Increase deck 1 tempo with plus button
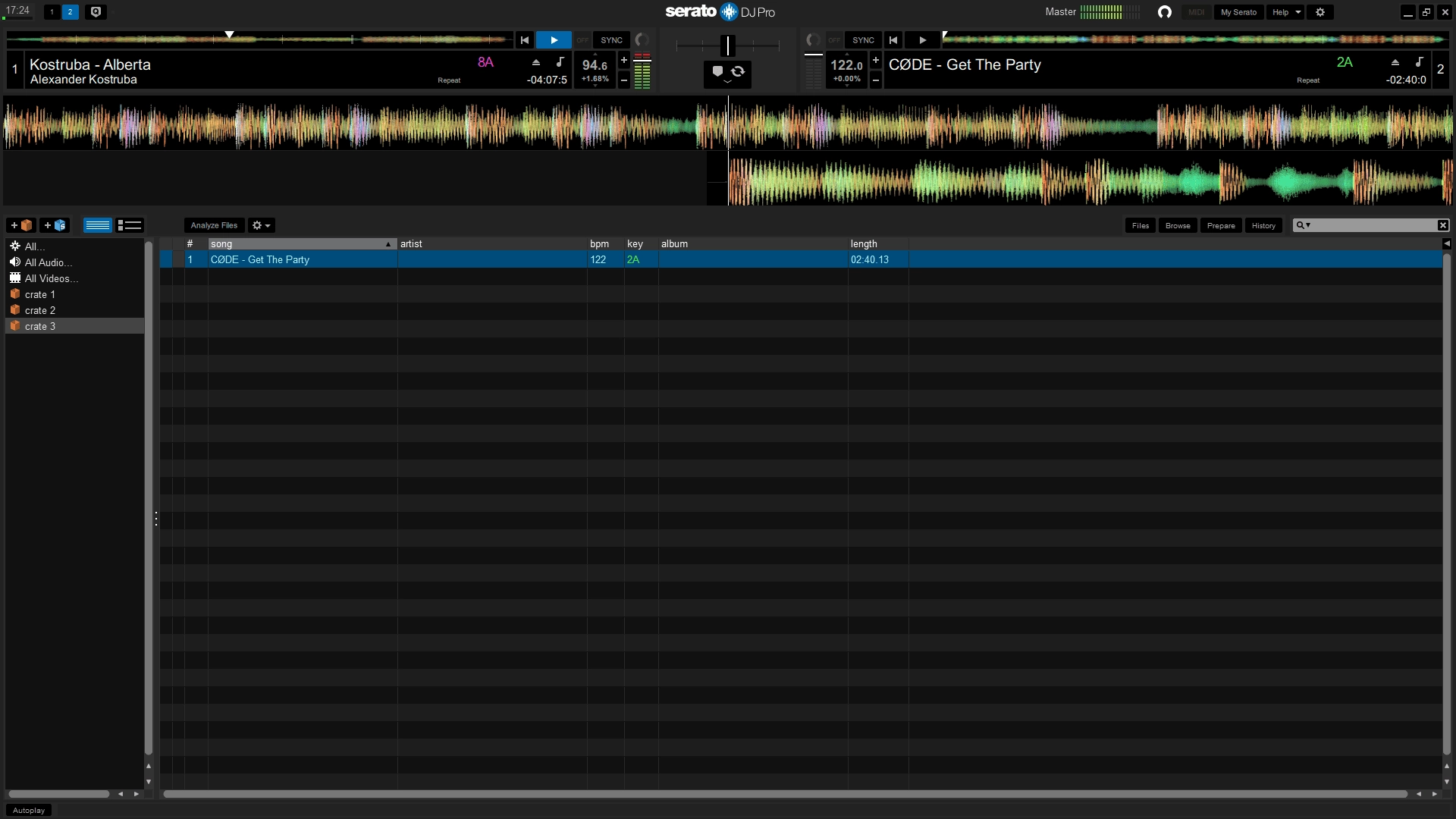The width and height of the screenshot is (1456, 819). point(624,61)
